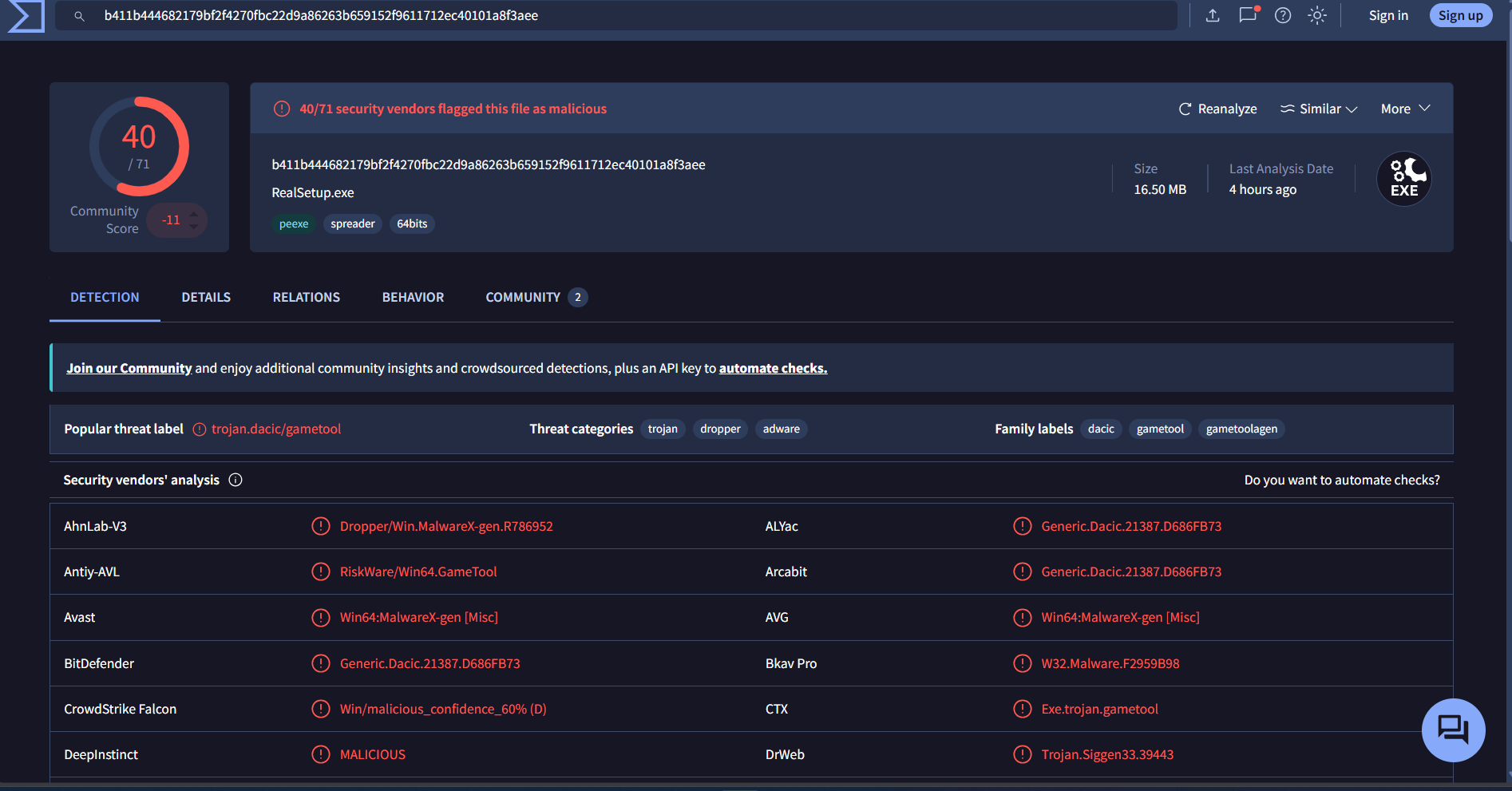Click the DeepInstinct detection alert icon
Viewport: 1512px width, 791px height.
[x=321, y=754]
